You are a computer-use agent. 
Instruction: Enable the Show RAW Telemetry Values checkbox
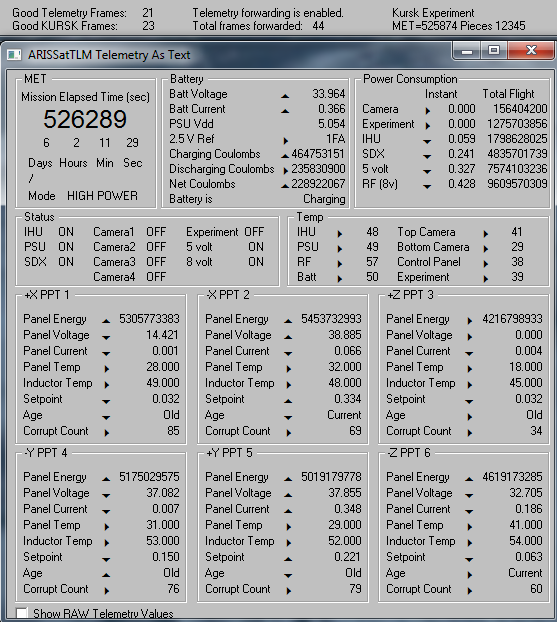[22, 613]
